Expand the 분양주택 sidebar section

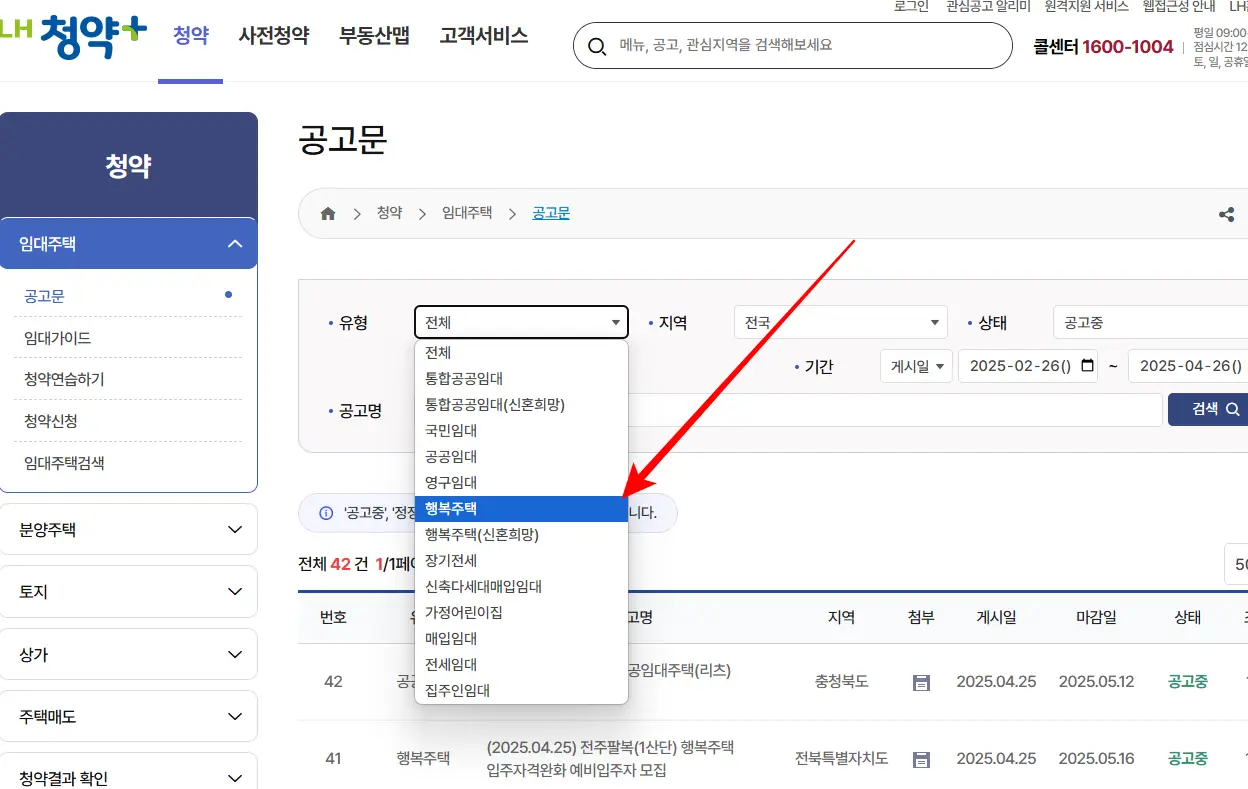129,529
